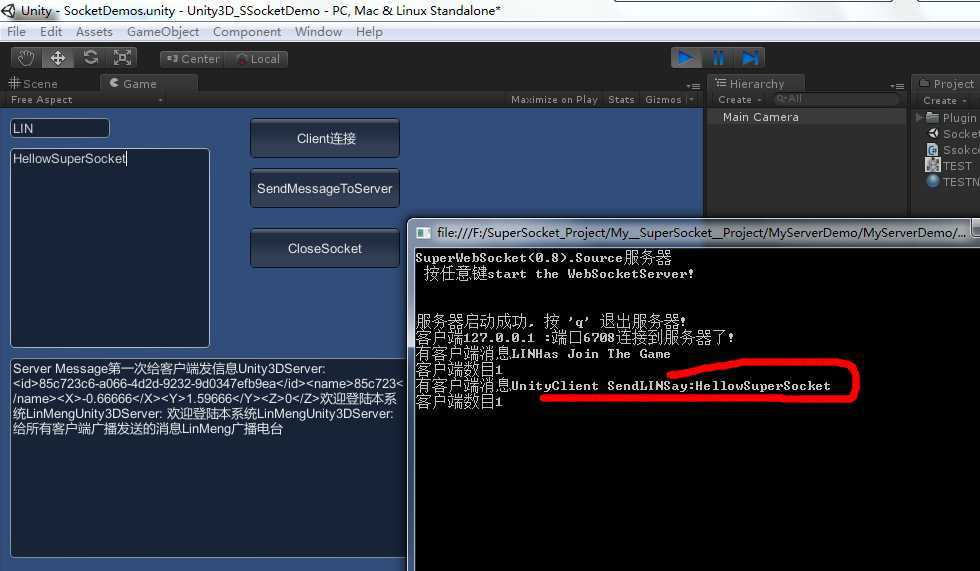
Task: Open the File menu
Action: click(x=16, y=31)
